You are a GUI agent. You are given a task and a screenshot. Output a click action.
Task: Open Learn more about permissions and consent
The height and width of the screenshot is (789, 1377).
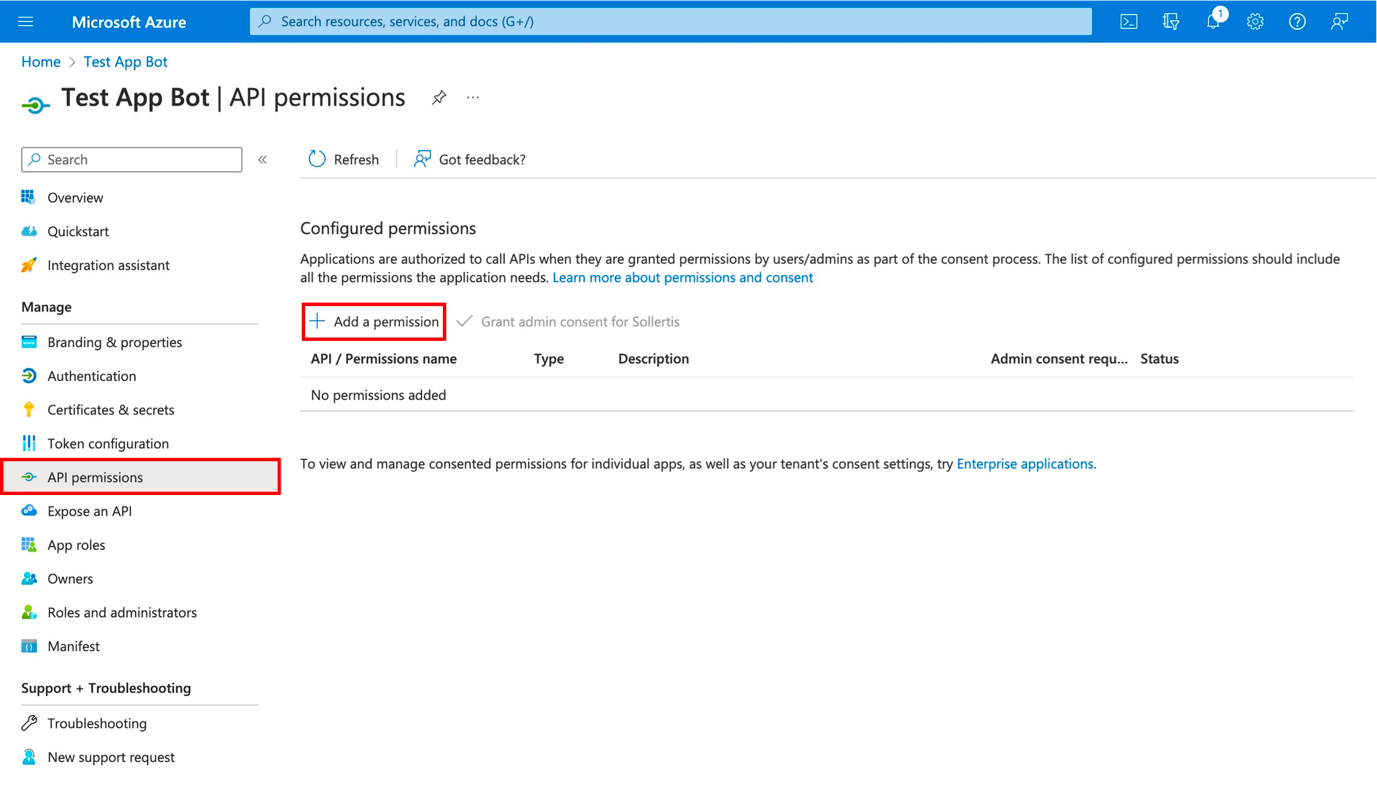(683, 278)
